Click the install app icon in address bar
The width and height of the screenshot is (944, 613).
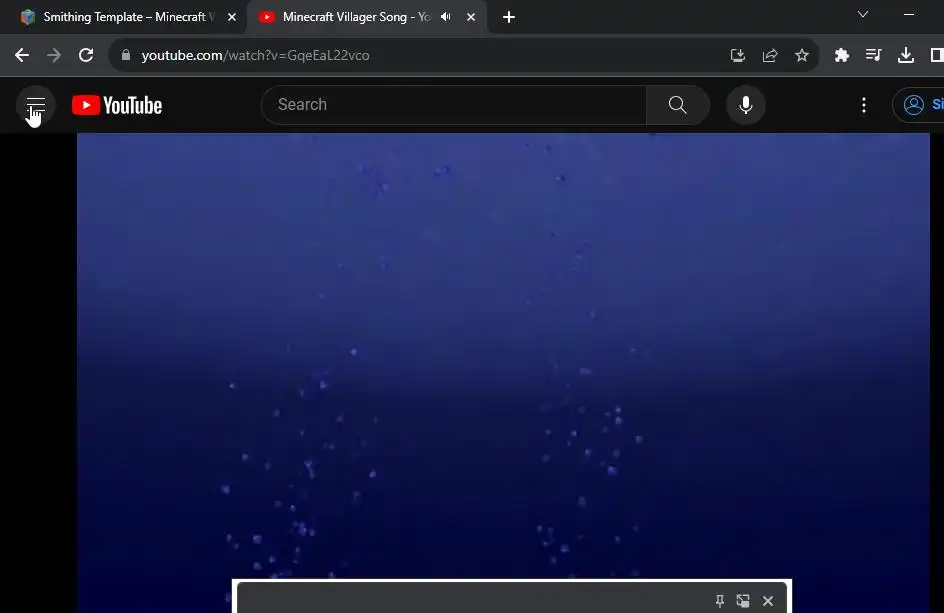click(738, 55)
